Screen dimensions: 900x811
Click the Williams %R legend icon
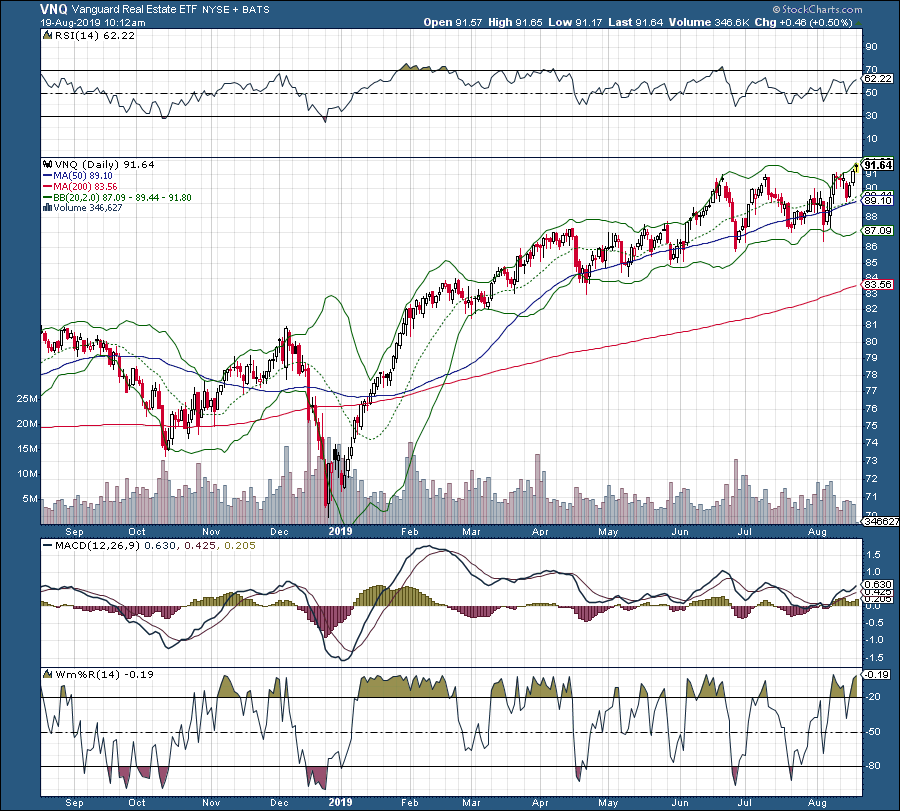pos(48,674)
